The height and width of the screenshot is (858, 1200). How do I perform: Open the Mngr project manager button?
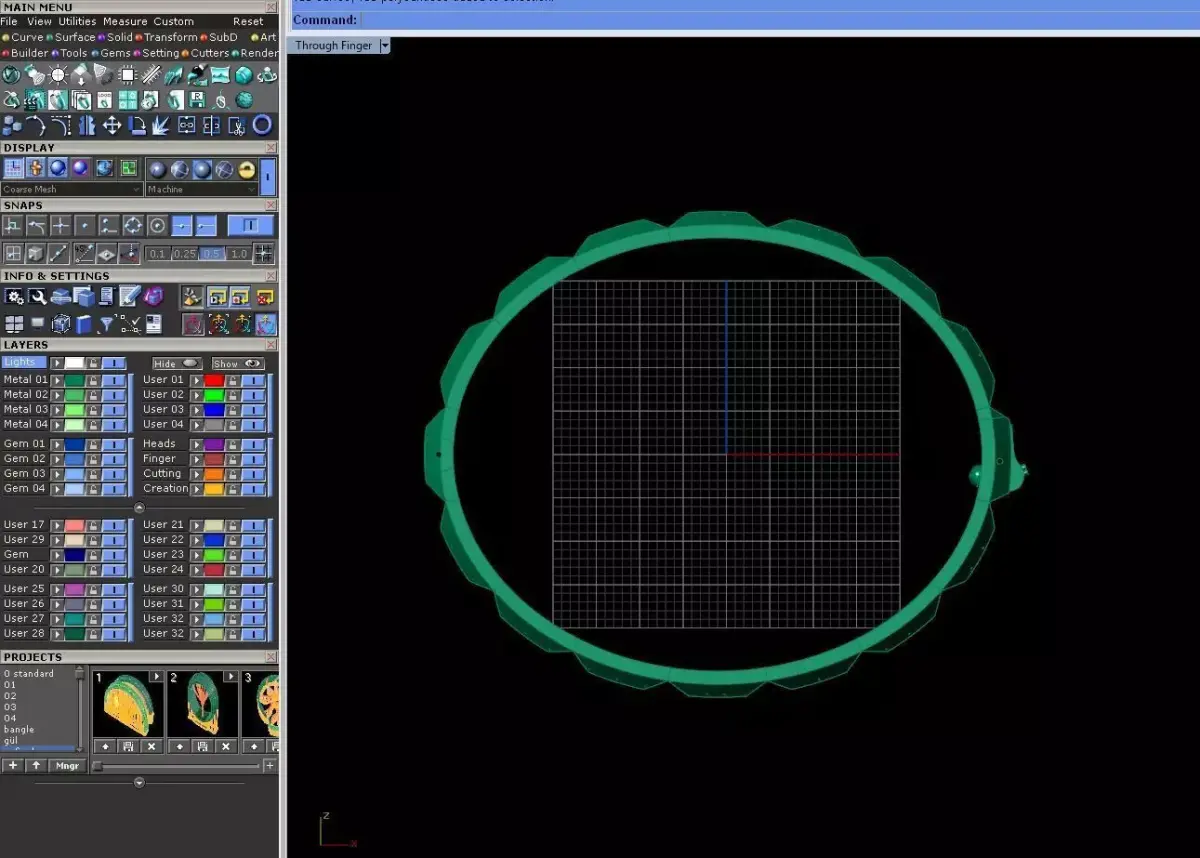pos(67,766)
